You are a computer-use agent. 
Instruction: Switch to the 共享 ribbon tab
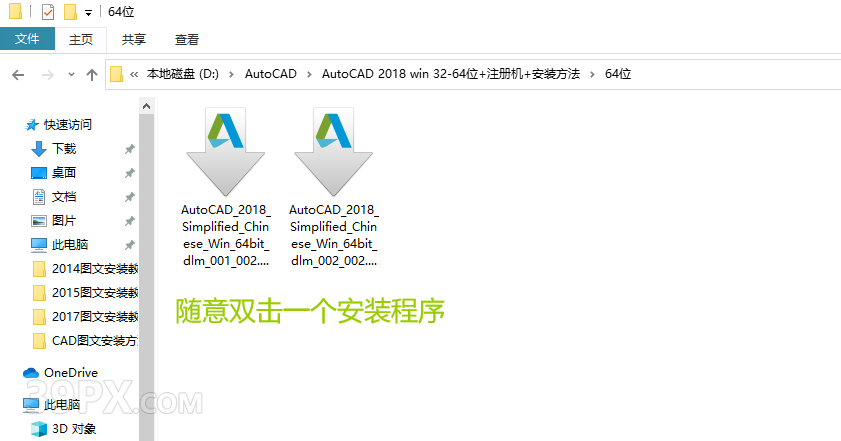[134, 39]
